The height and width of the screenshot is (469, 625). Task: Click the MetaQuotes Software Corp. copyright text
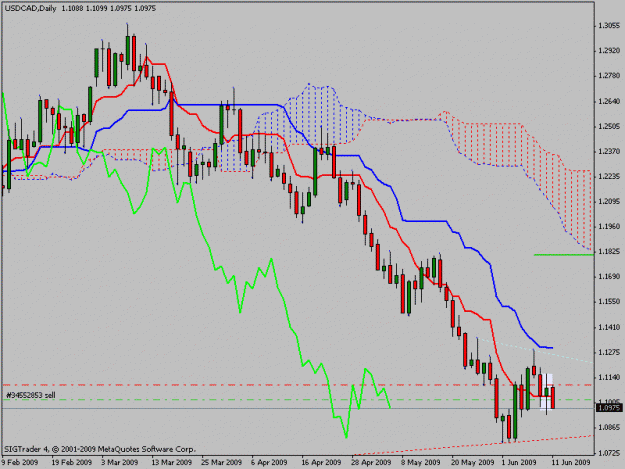click(100, 449)
